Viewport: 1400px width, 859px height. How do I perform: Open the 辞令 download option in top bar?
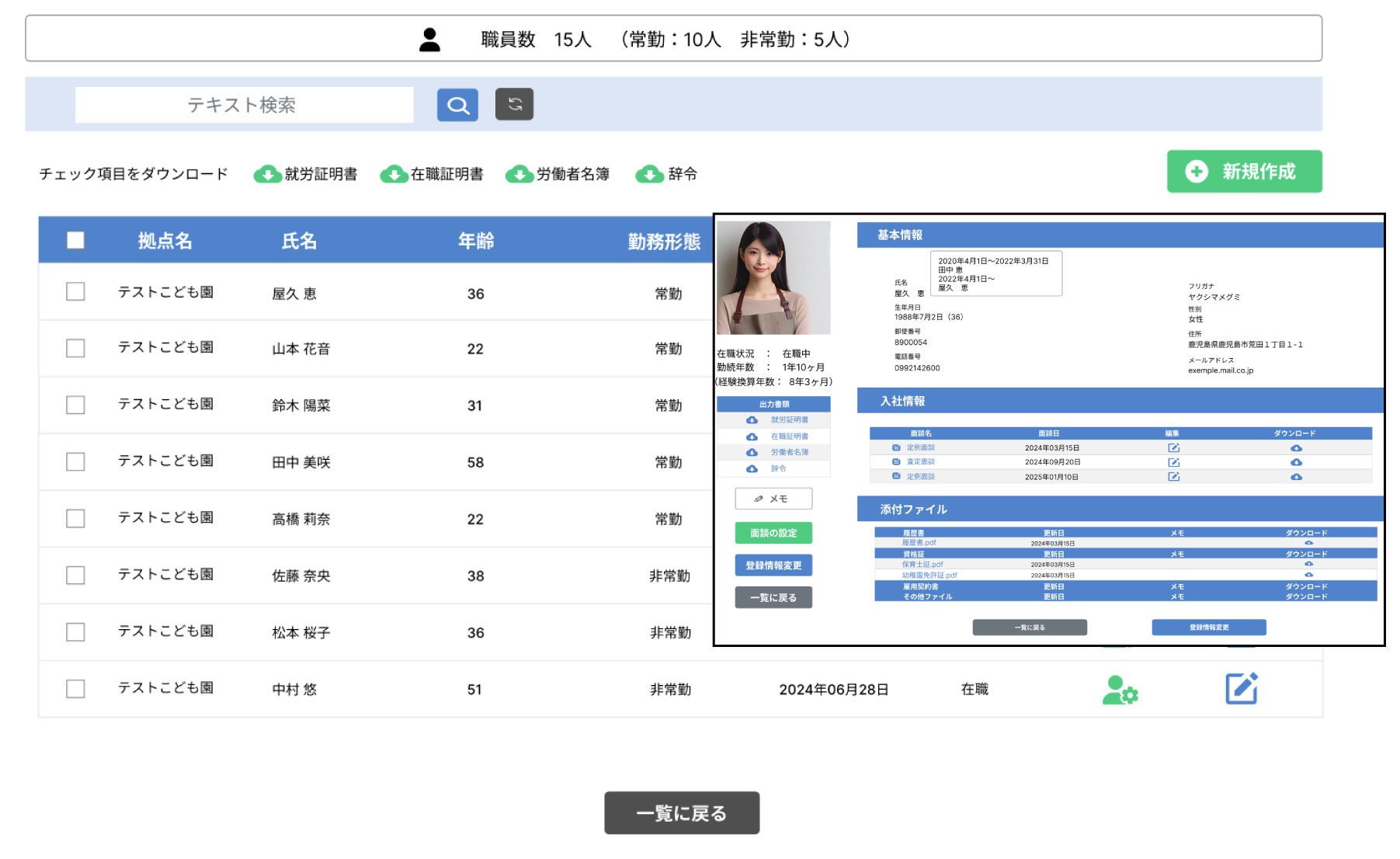666,174
